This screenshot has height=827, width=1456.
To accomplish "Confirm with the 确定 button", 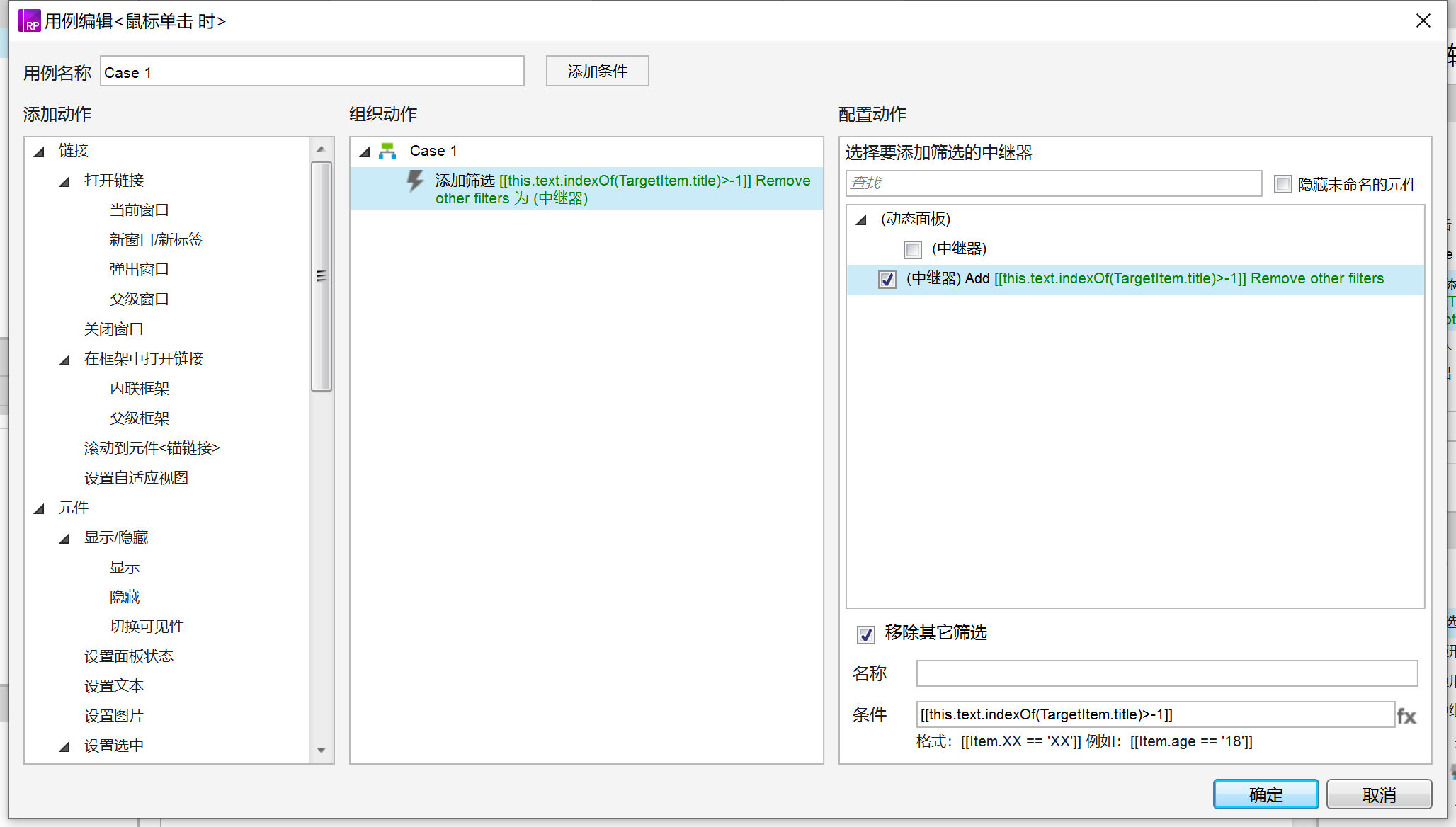I will pyautogui.click(x=1266, y=794).
